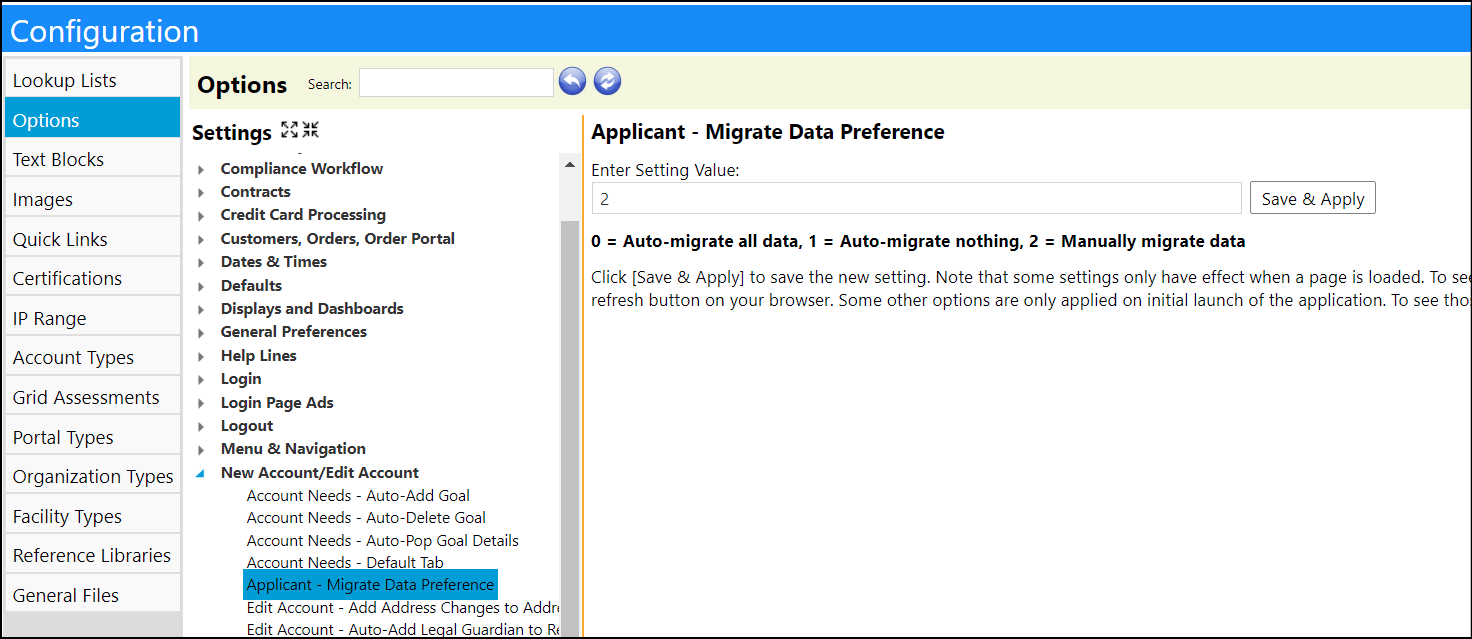This screenshot has height=639, width=1472.
Task: Open Organization Types section
Action: point(93,476)
